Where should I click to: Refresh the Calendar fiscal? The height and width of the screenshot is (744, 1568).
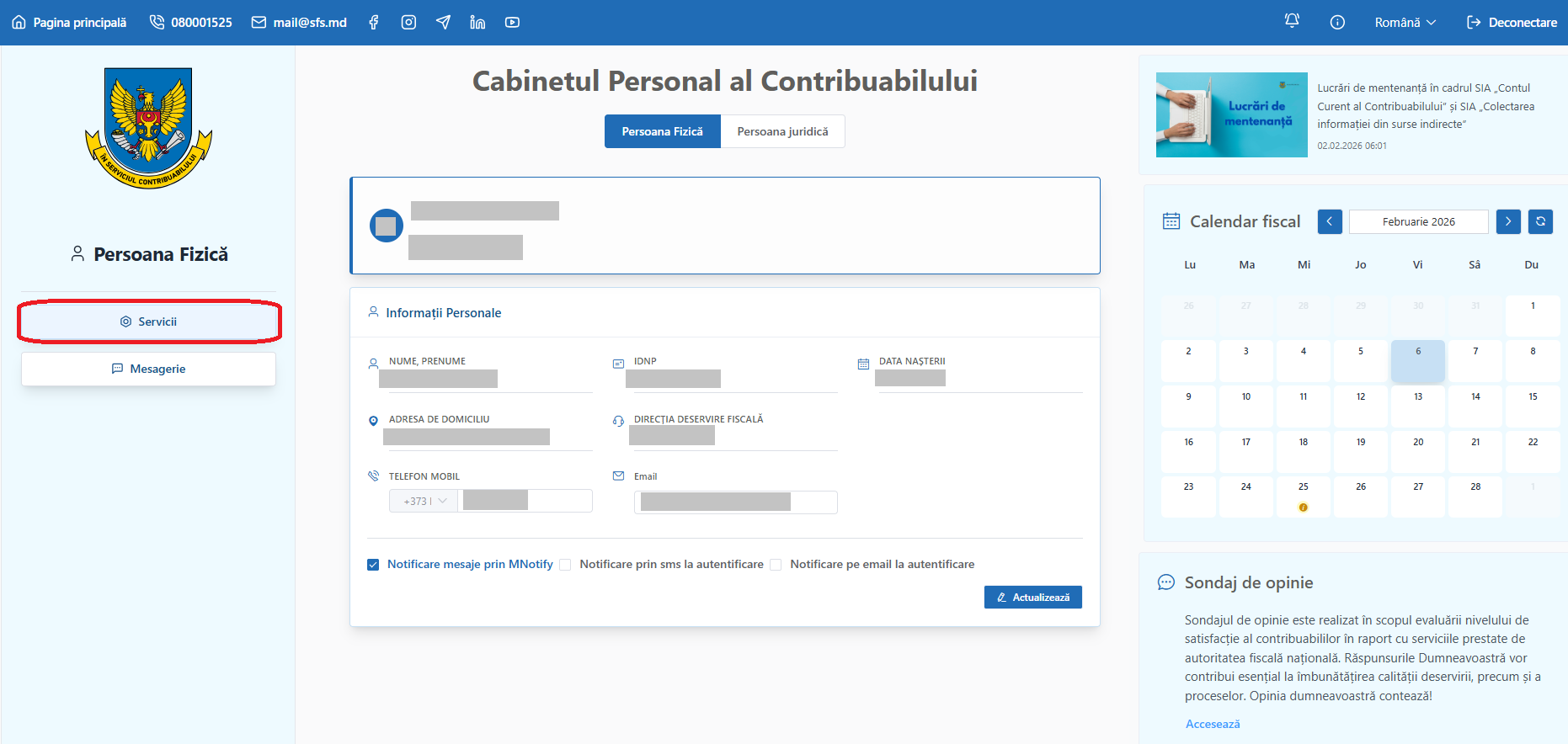1540,221
